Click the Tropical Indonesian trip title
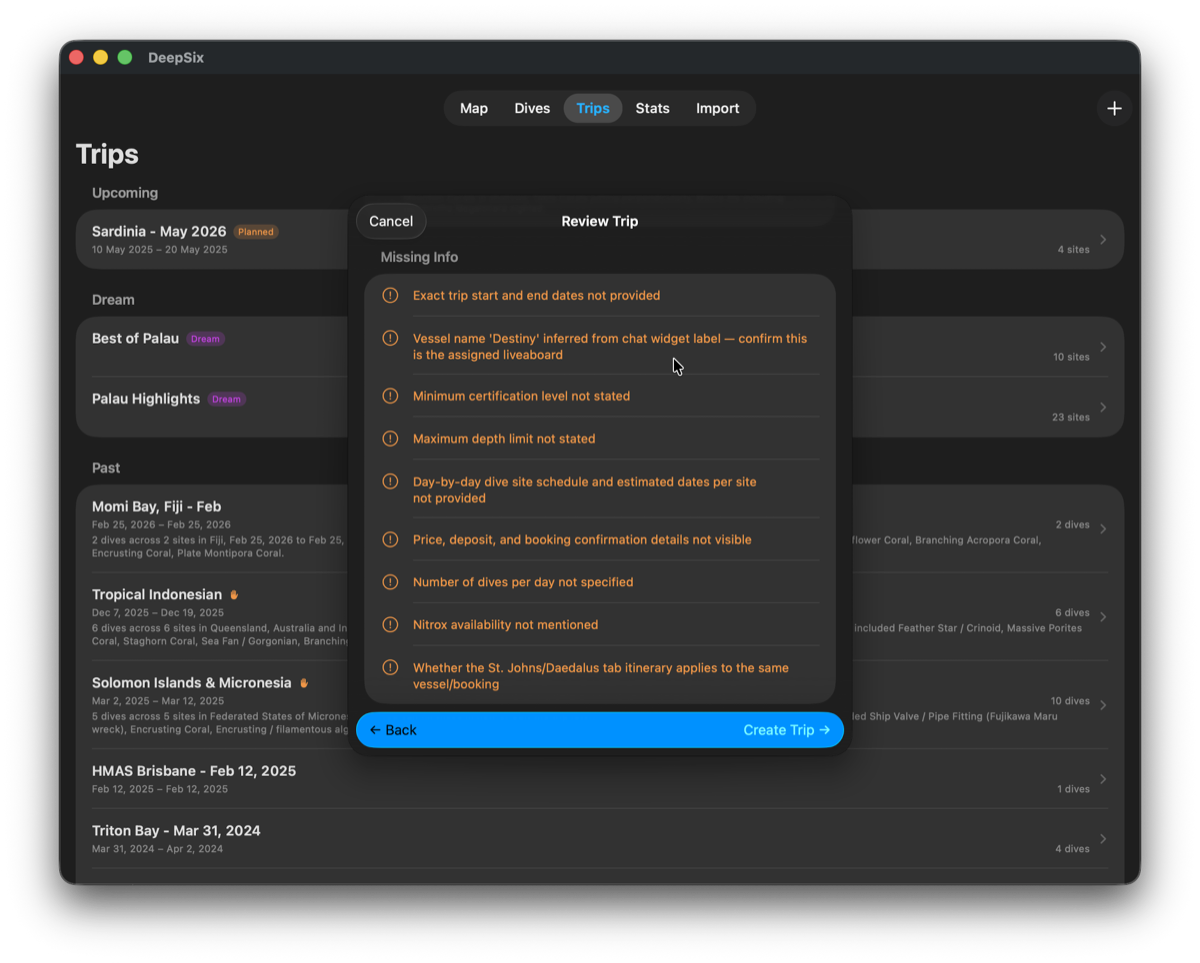The width and height of the screenshot is (1200, 963). [x=157, y=594]
